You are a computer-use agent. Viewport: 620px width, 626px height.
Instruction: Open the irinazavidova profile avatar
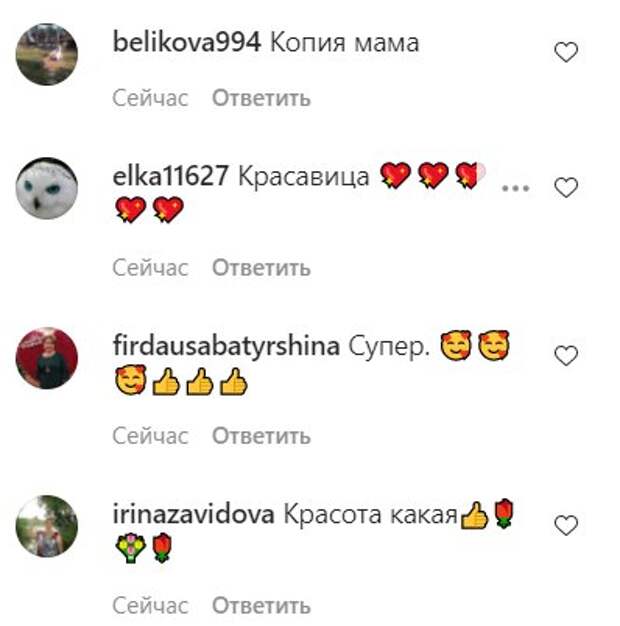coord(47,526)
